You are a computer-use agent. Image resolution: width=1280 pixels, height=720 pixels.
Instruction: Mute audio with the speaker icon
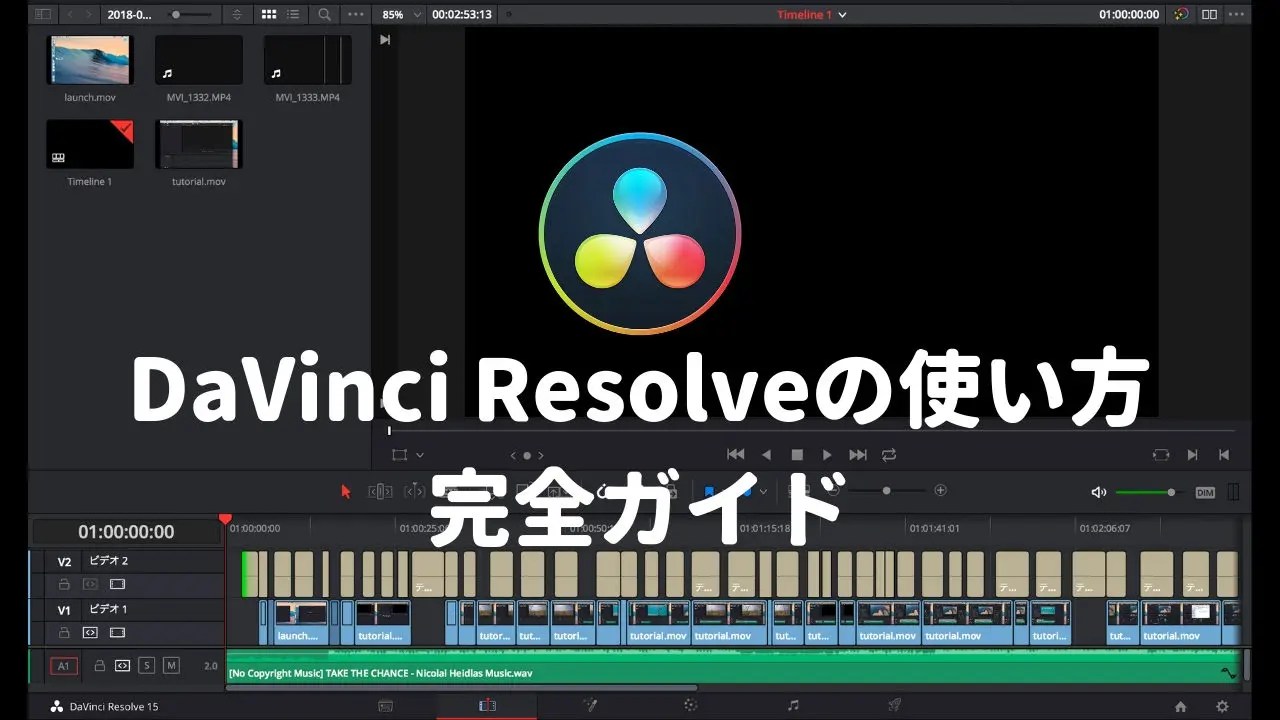(1098, 492)
